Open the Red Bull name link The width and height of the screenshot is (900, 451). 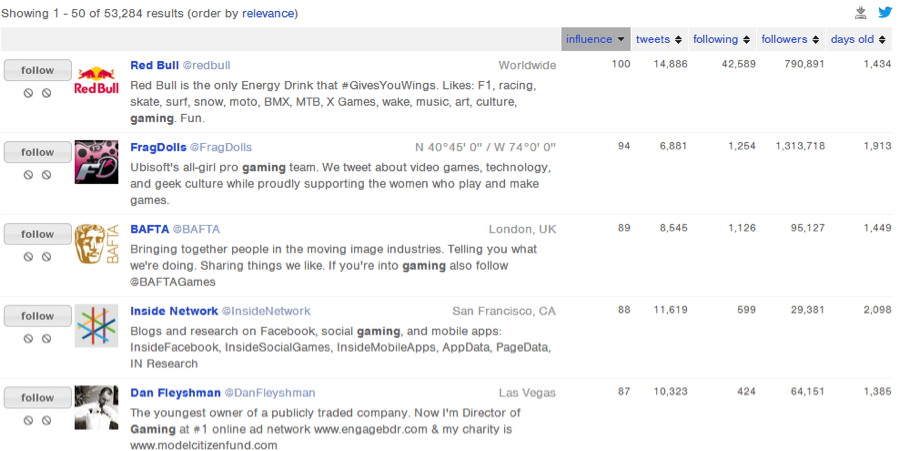click(x=154, y=65)
